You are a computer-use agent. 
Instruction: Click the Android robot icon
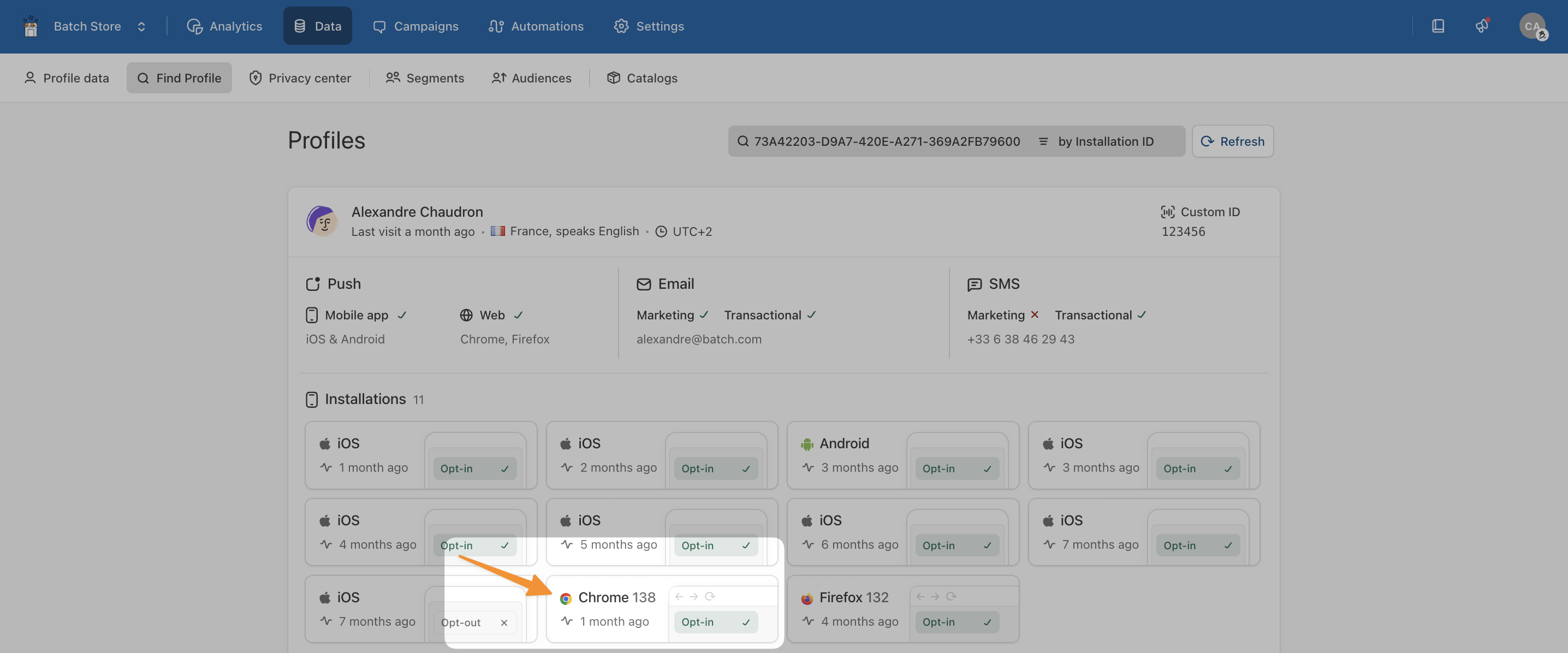click(807, 444)
